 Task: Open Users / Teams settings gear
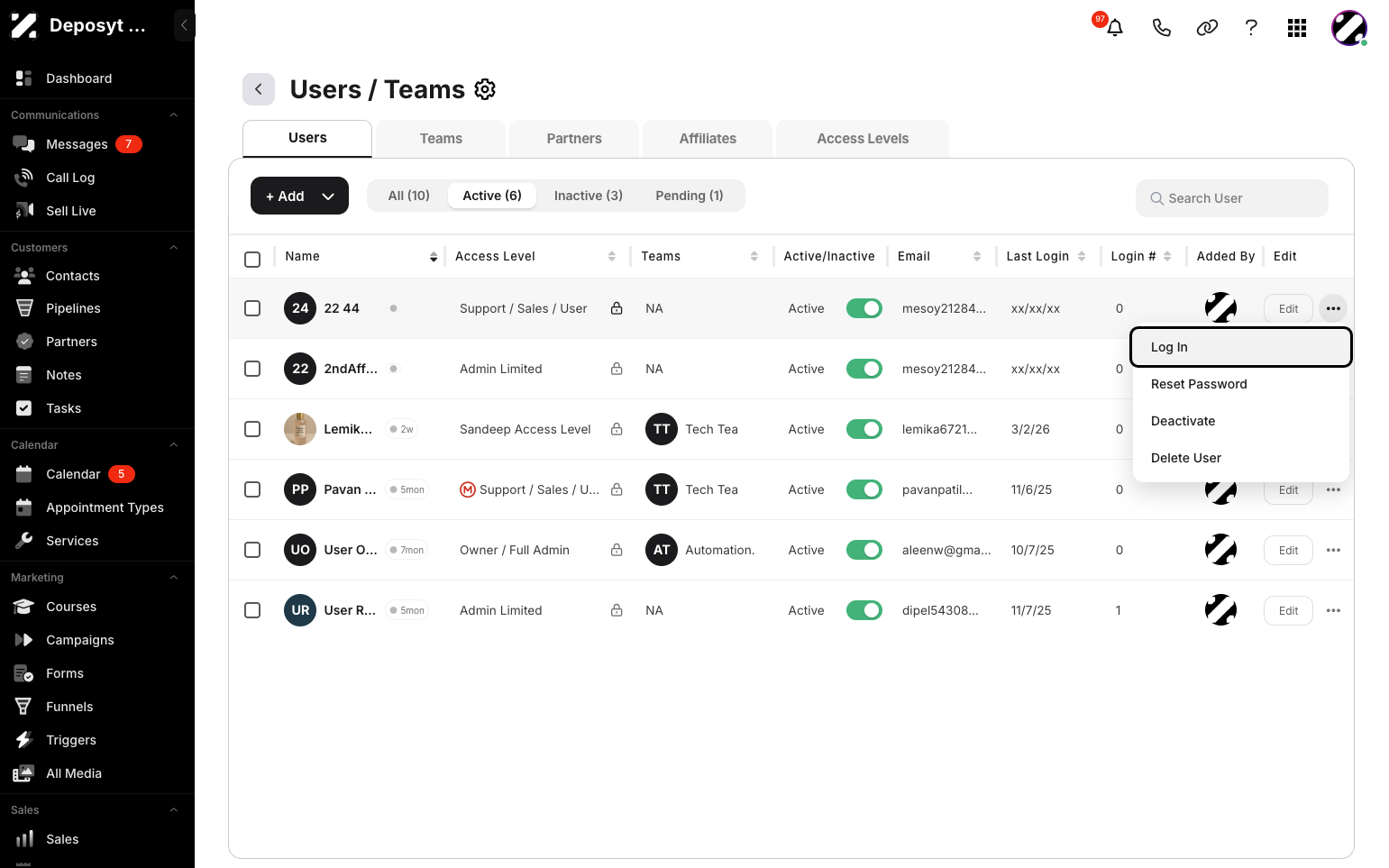pyautogui.click(x=485, y=89)
